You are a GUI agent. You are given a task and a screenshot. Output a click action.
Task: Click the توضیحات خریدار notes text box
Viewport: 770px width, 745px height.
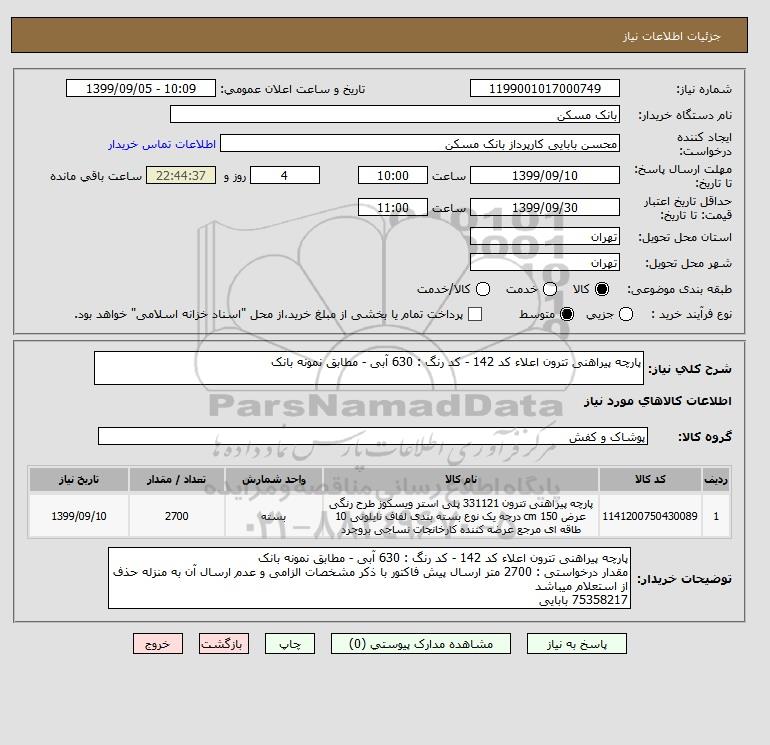369,578
